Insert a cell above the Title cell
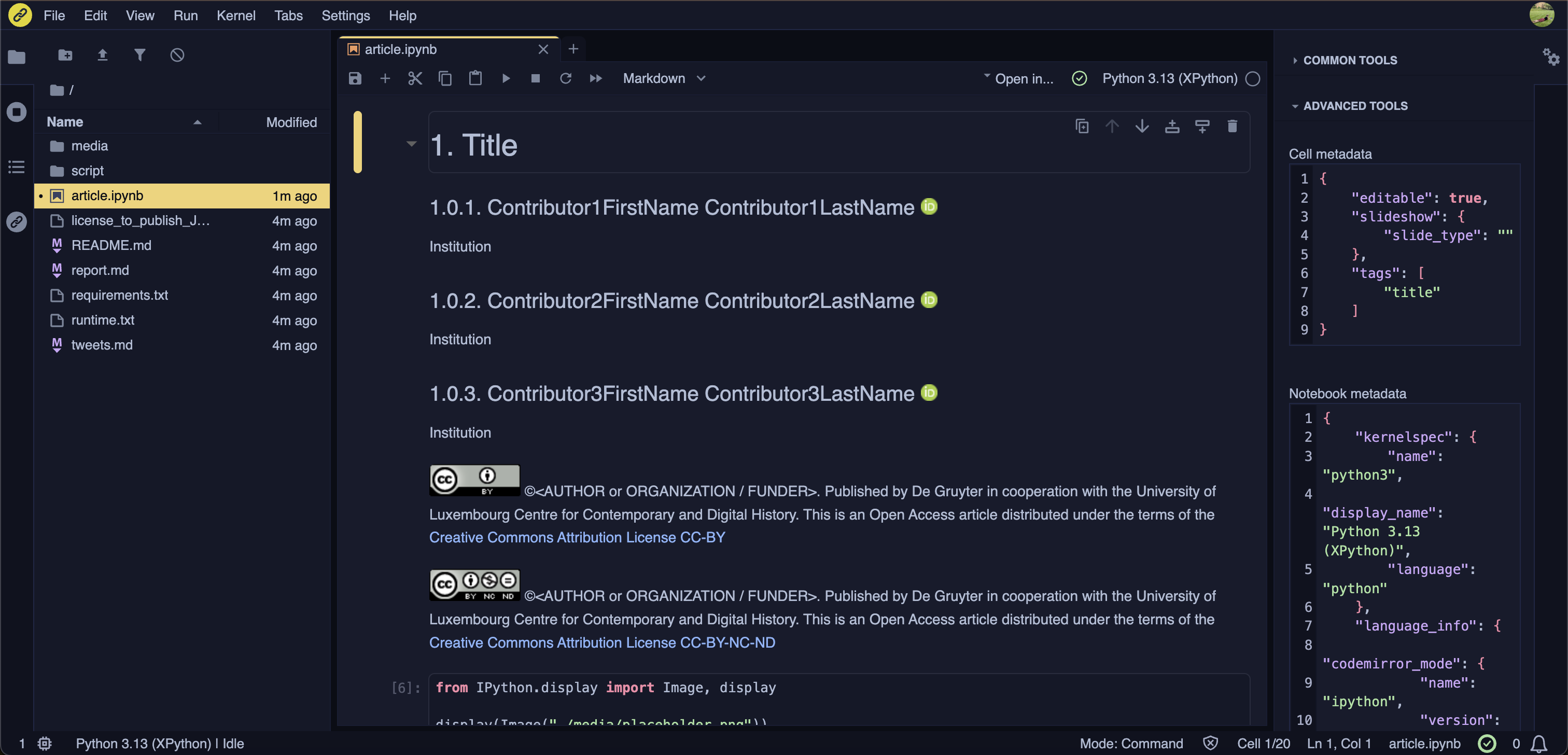Viewport: 1568px width, 755px height. (1172, 126)
